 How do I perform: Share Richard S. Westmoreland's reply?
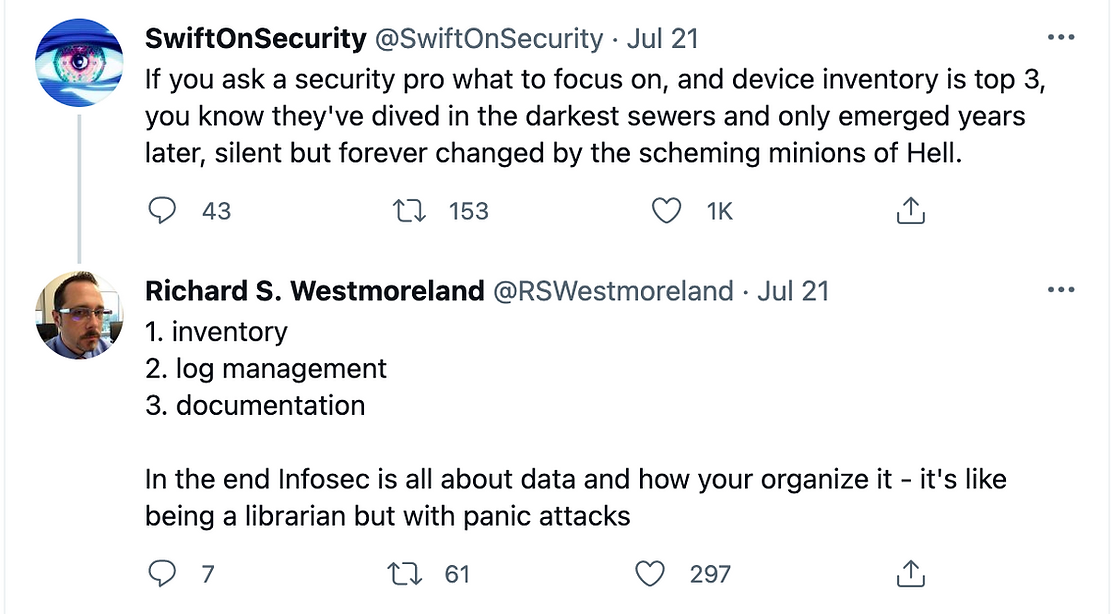pos(911,573)
